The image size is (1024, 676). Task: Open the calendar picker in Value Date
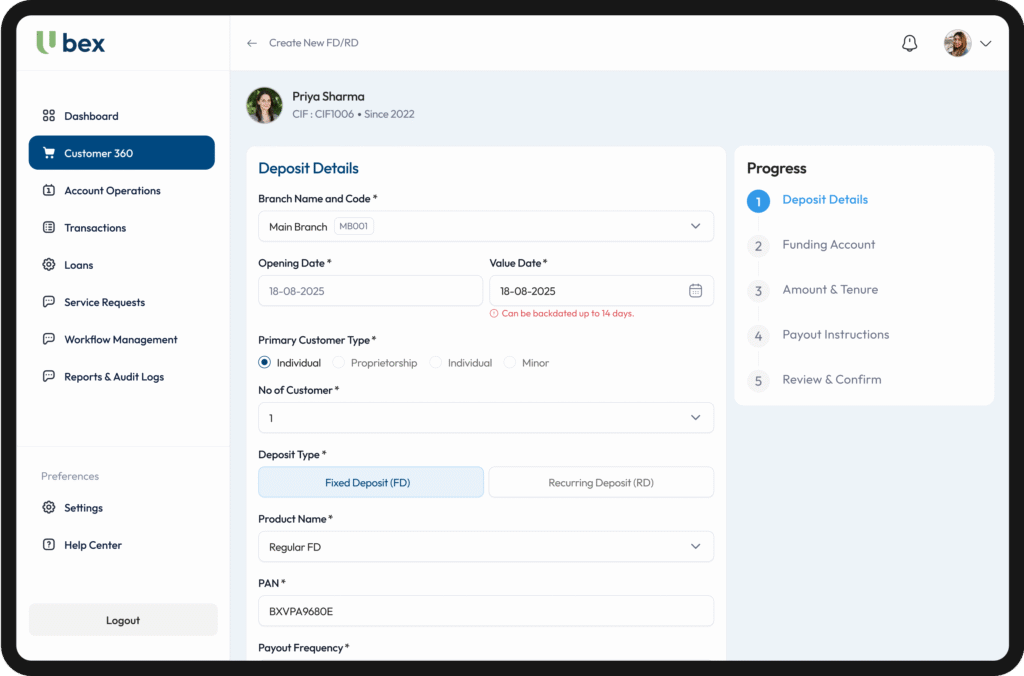[x=695, y=291]
